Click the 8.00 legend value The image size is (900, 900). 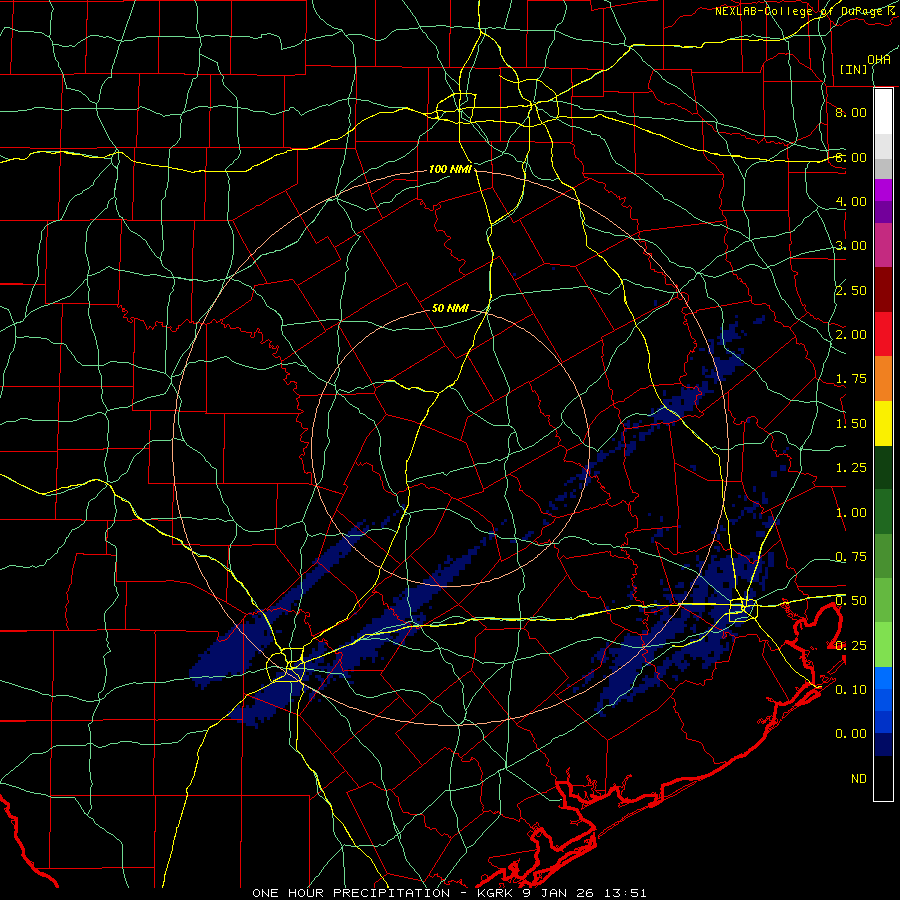[x=851, y=112]
